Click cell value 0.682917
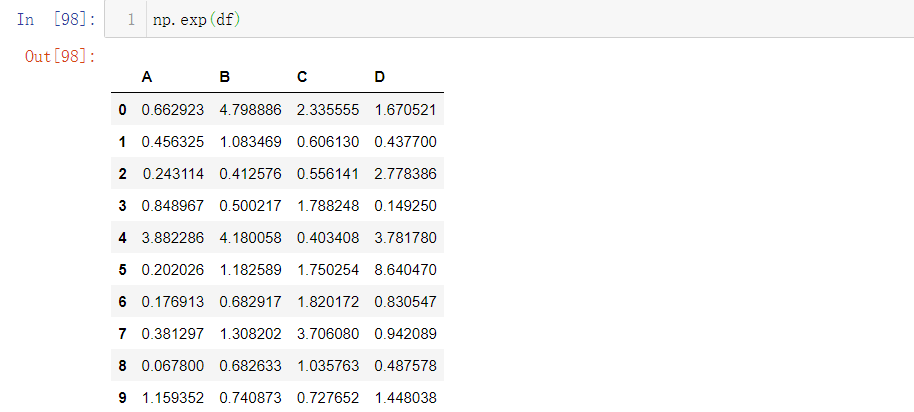Viewport: 914px width, 412px height. coord(251,302)
